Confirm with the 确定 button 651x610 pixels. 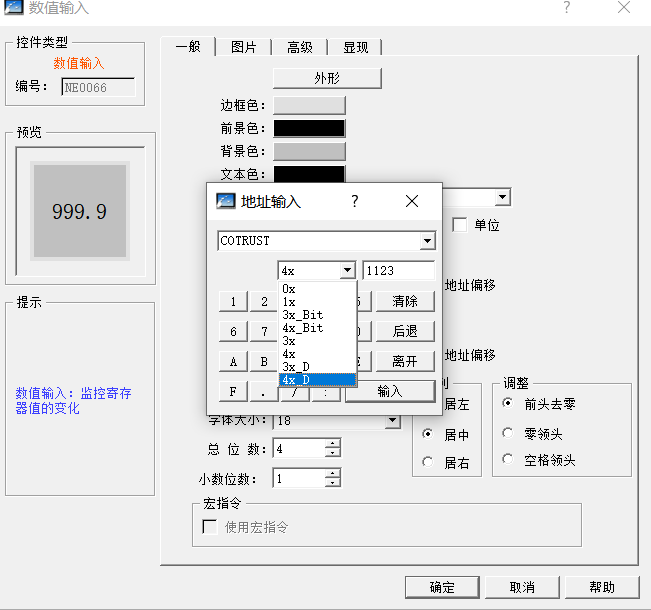click(x=442, y=587)
